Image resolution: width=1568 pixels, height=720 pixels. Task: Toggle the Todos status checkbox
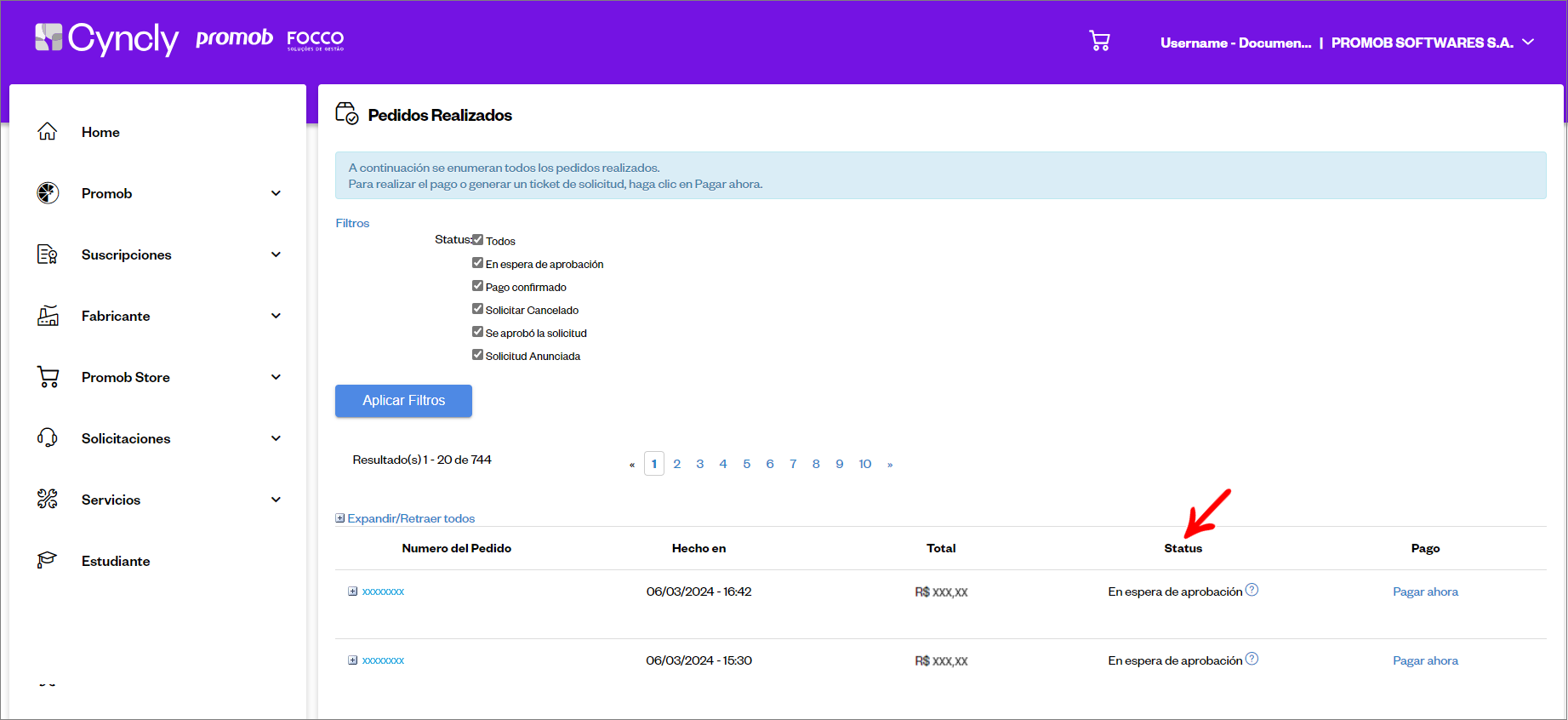coord(477,240)
